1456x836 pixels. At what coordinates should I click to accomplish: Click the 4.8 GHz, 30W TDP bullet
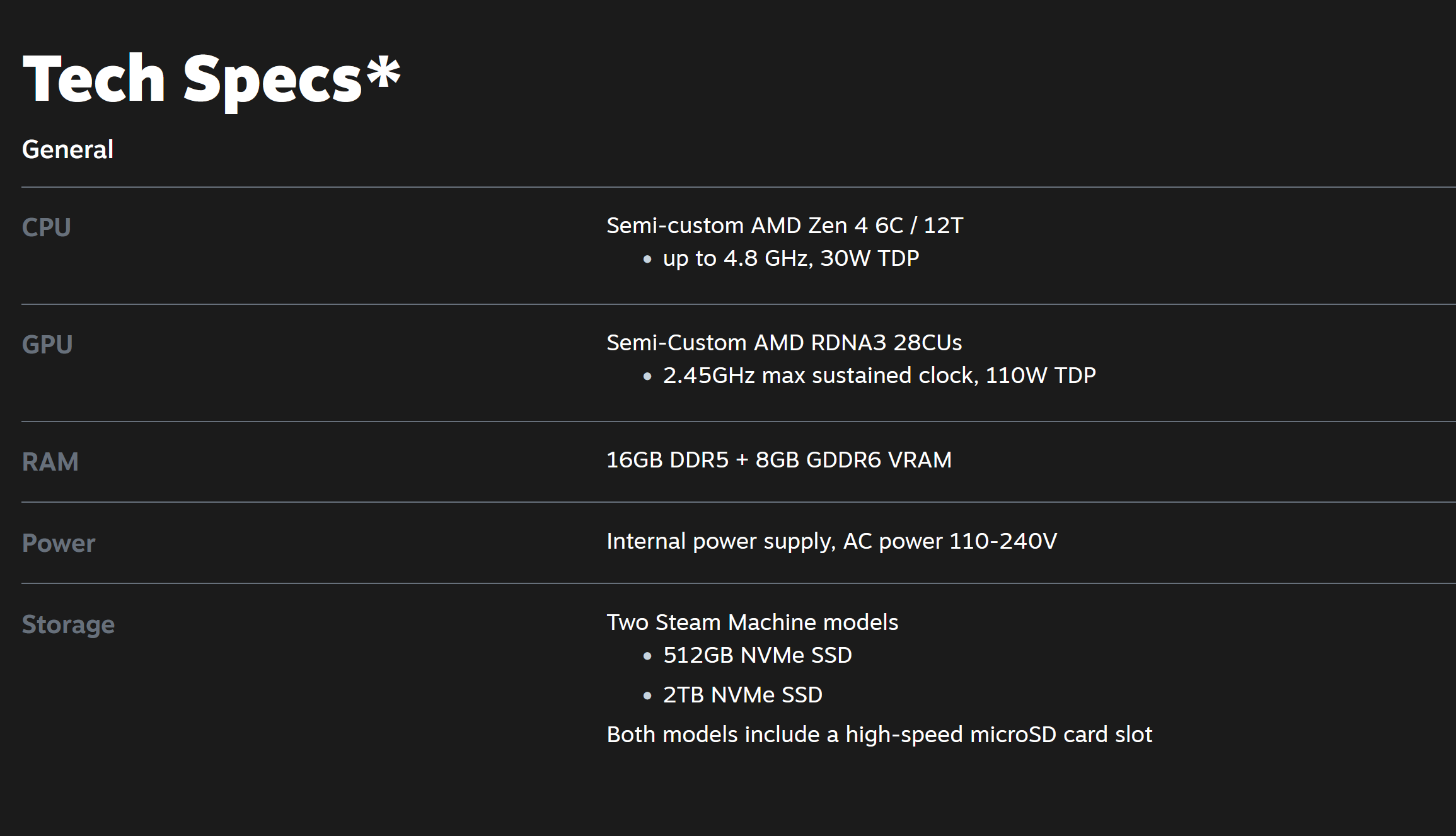click(790, 258)
